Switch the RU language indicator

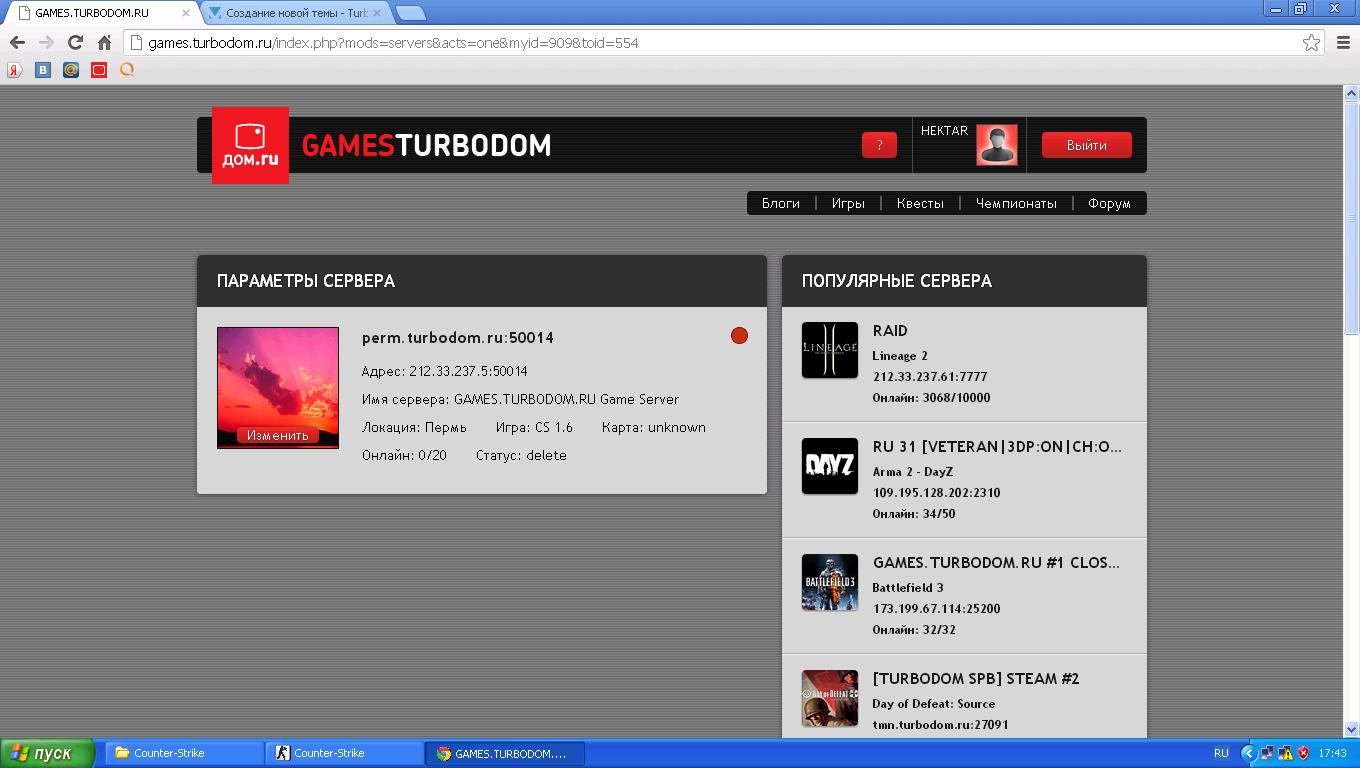click(1221, 753)
